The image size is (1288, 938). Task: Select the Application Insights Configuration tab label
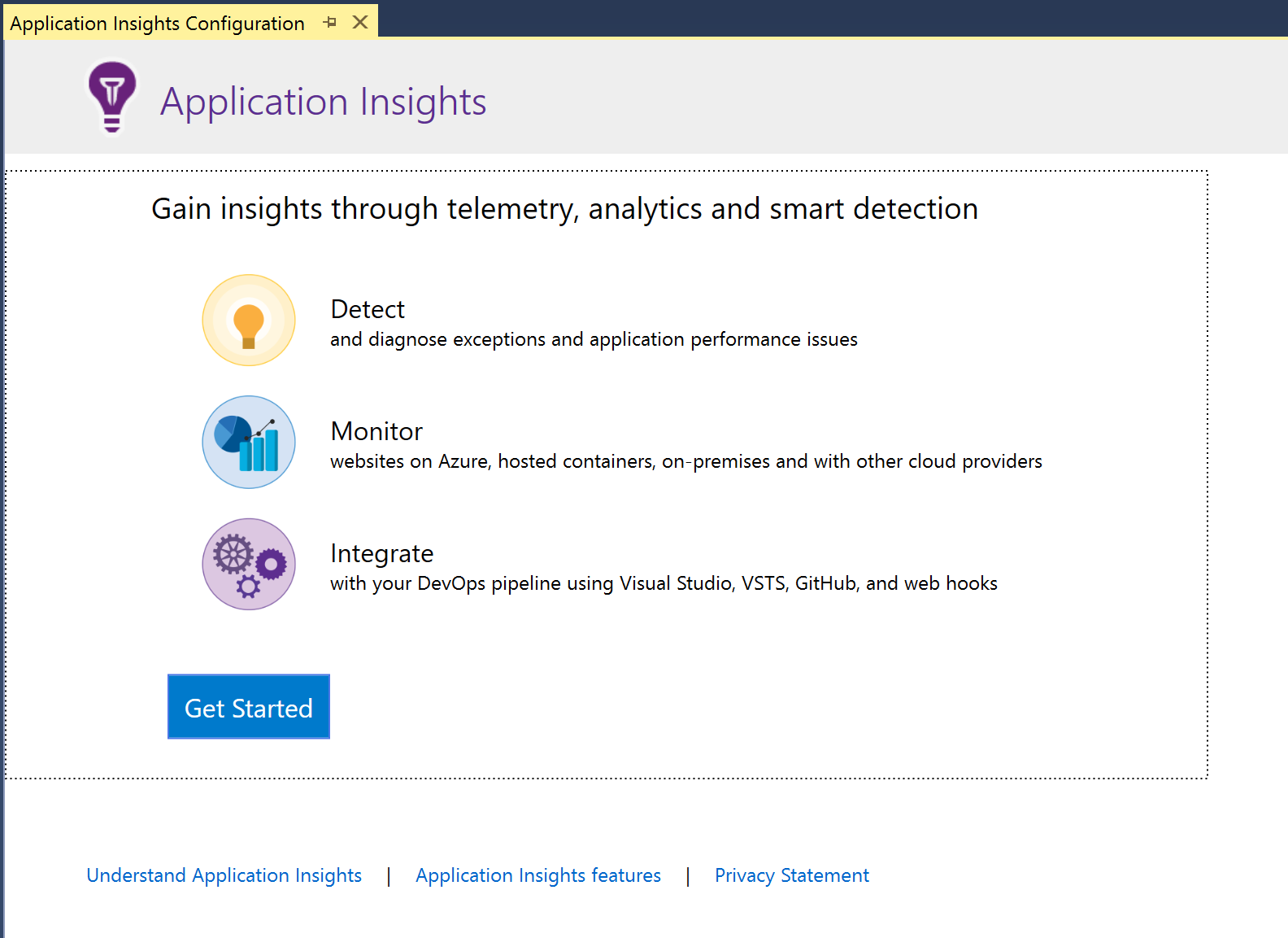pos(157,24)
